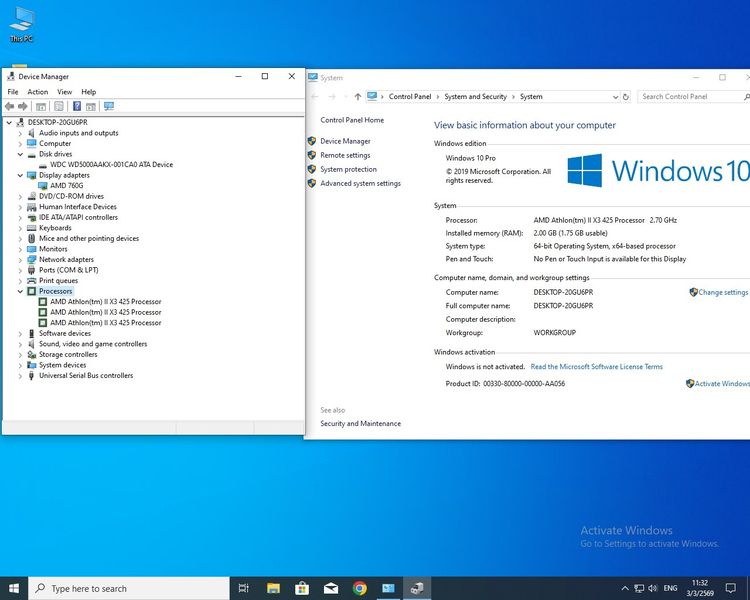
Task: Open the Help menu in Device Manager
Action: pos(88,92)
